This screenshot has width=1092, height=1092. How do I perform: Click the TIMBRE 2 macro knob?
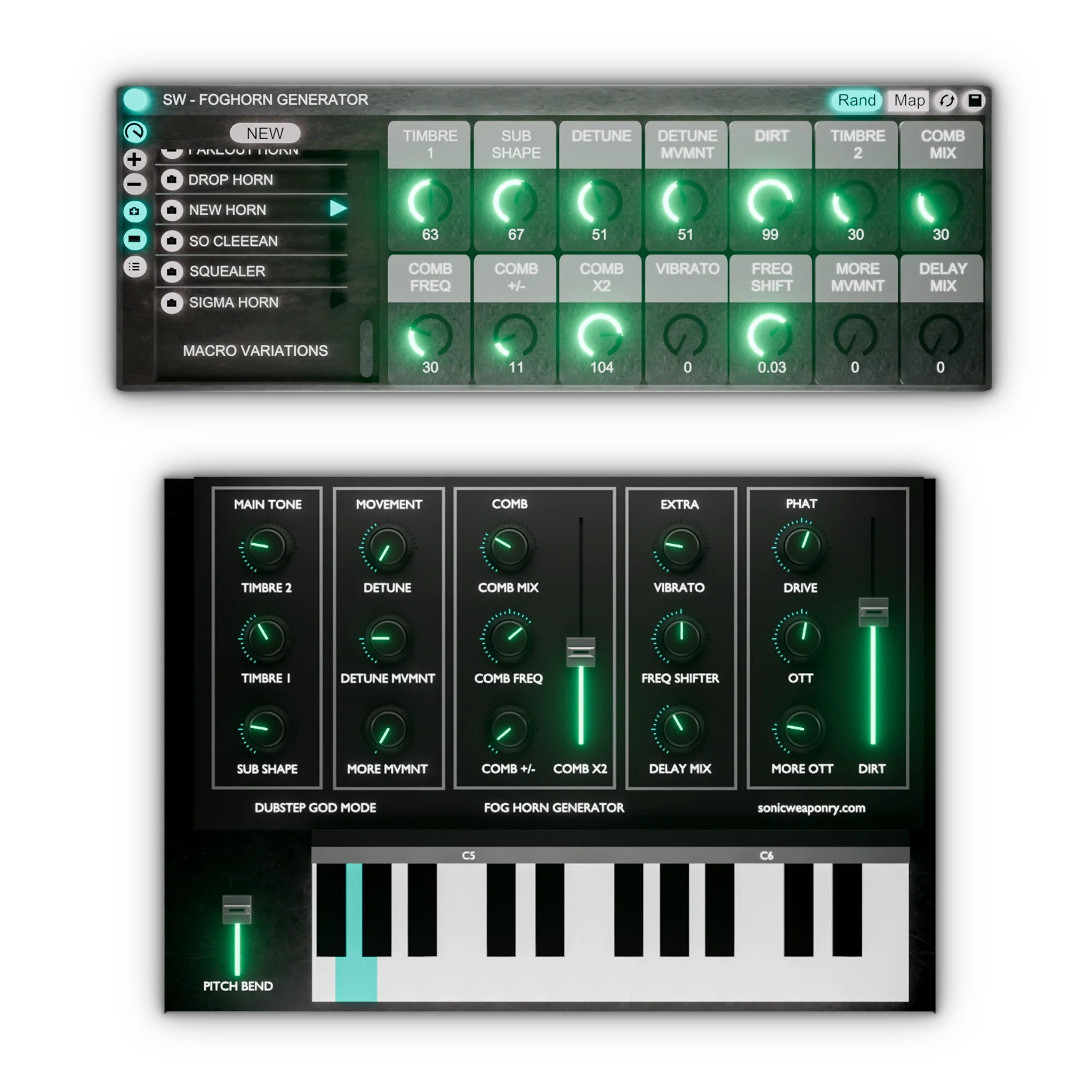pyautogui.click(x=856, y=202)
